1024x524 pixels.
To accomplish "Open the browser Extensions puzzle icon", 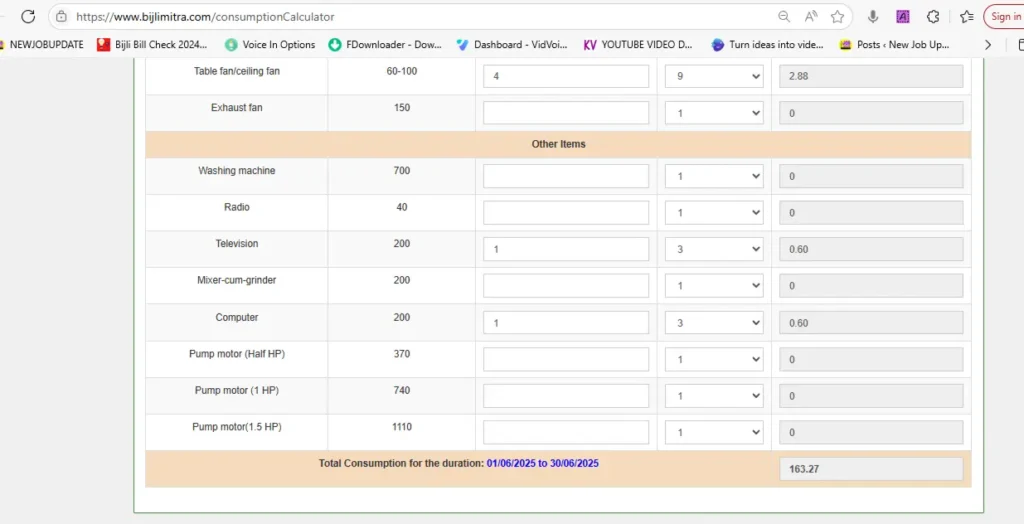I will pos(933,17).
